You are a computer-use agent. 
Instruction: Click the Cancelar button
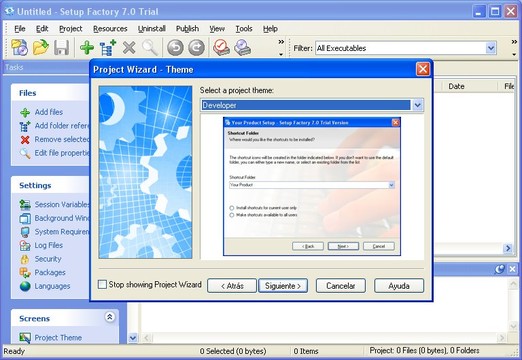coord(341,286)
